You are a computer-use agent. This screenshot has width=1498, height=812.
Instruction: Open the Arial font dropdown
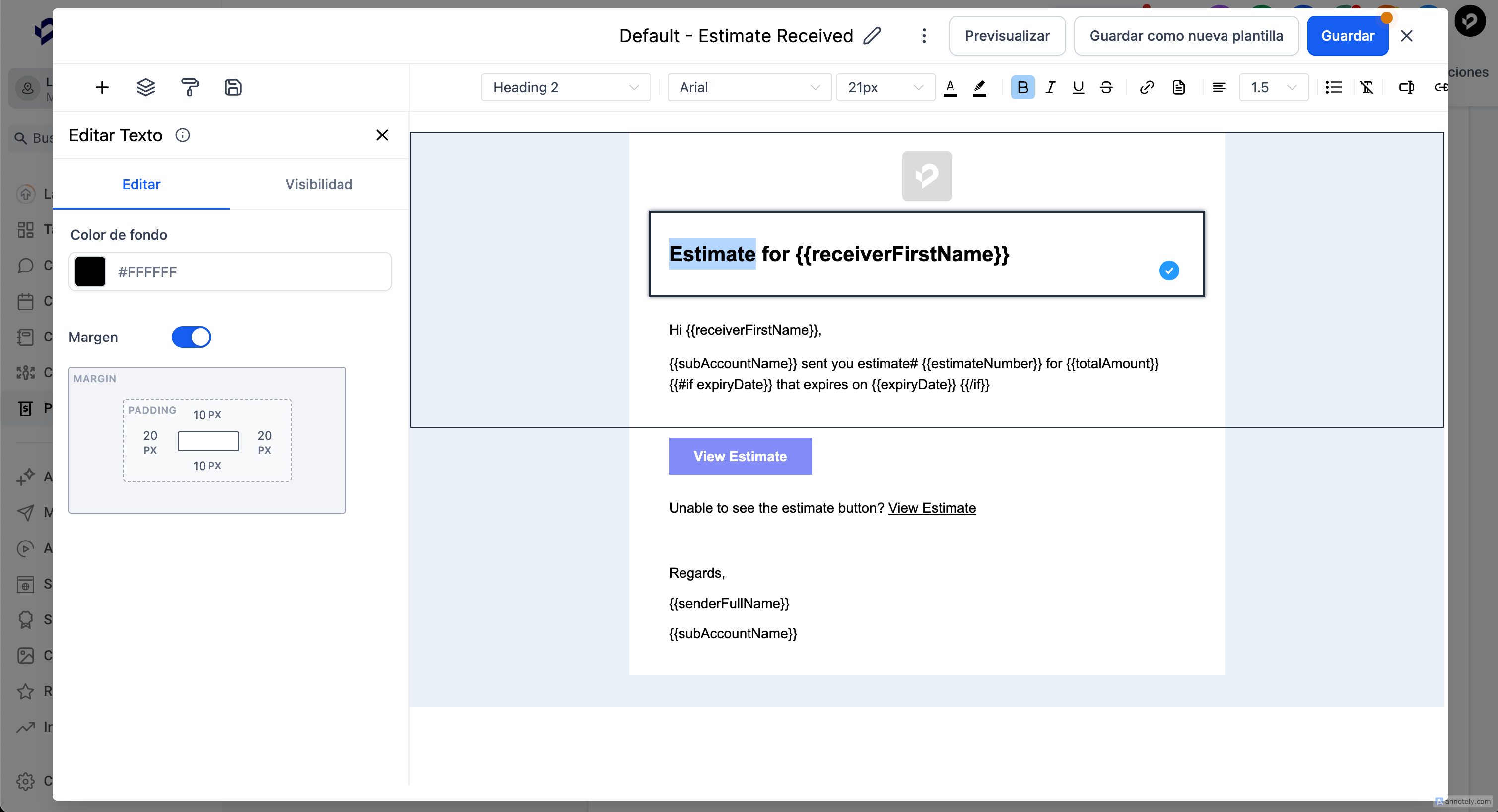(749, 87)
